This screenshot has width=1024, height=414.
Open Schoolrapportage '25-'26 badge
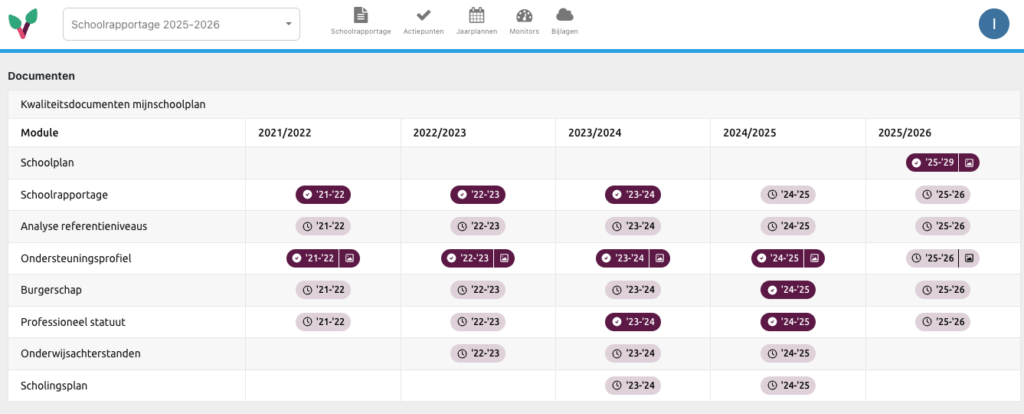[x=942, y=194]
